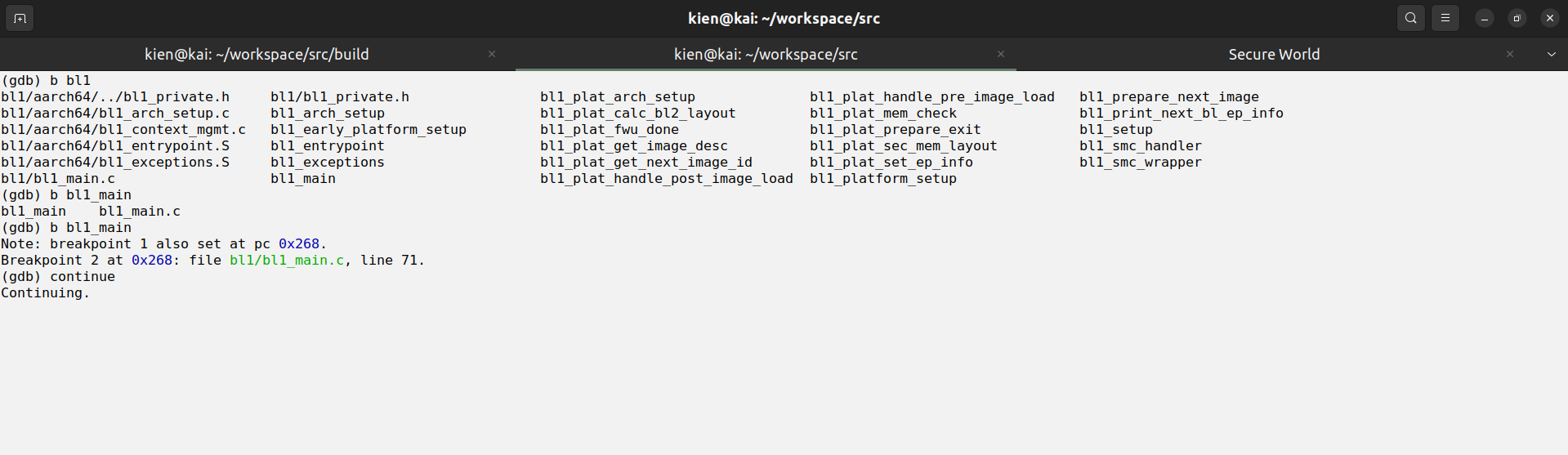The width and height of the screenshot is (1568, 455).
Task: Click the "Continuing." output line
Action: point(46,292)
